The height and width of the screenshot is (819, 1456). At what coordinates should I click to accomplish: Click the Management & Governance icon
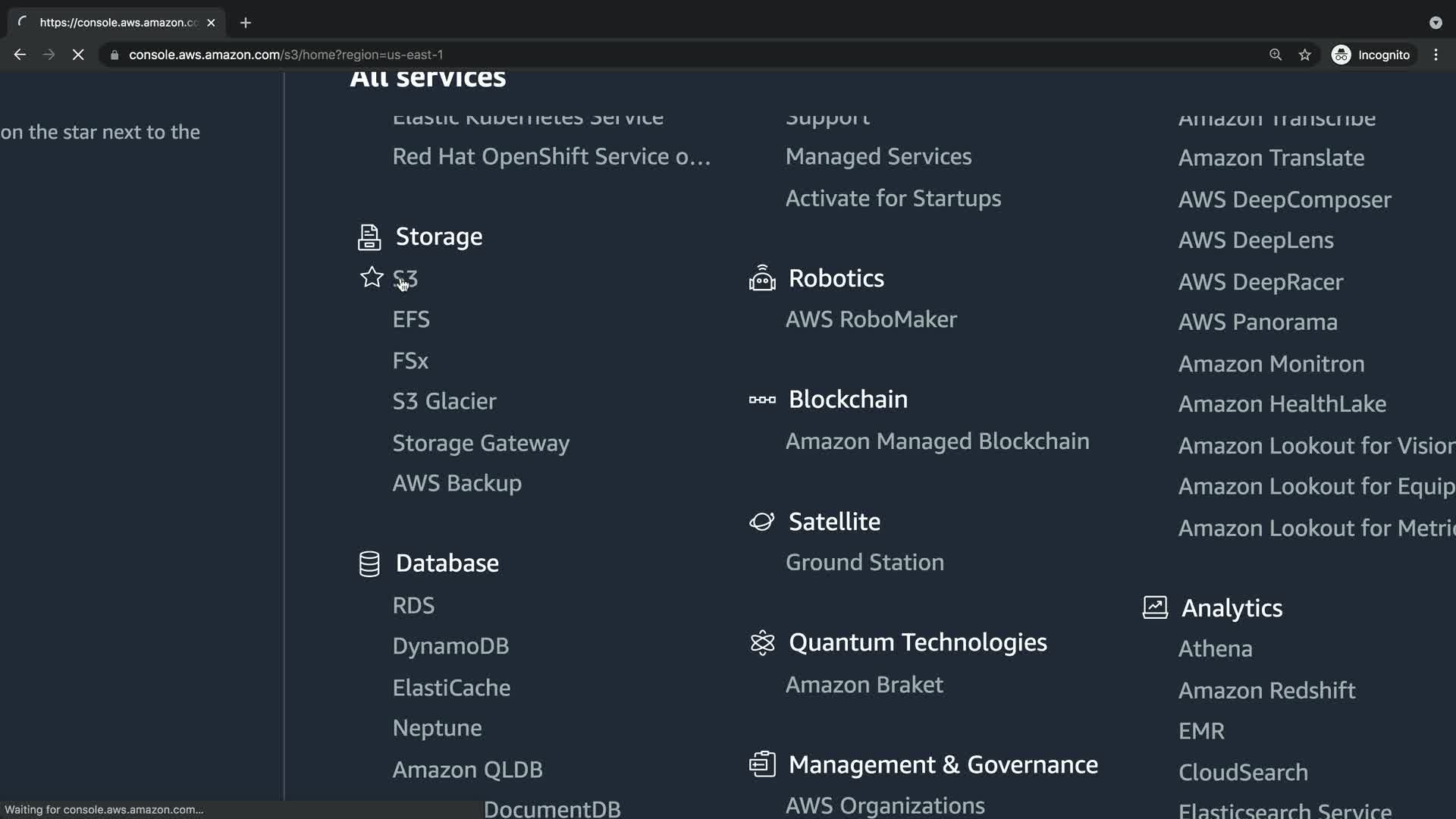coord(762,764)
